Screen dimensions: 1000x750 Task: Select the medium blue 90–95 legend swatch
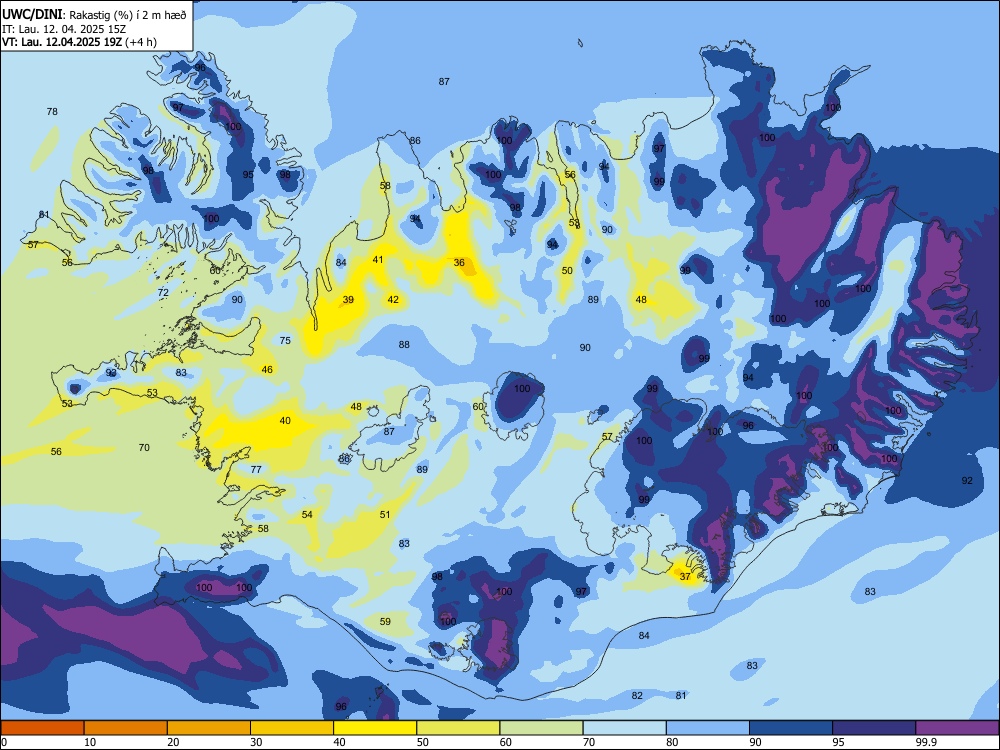pyautogui.click(x=791, y=728)
